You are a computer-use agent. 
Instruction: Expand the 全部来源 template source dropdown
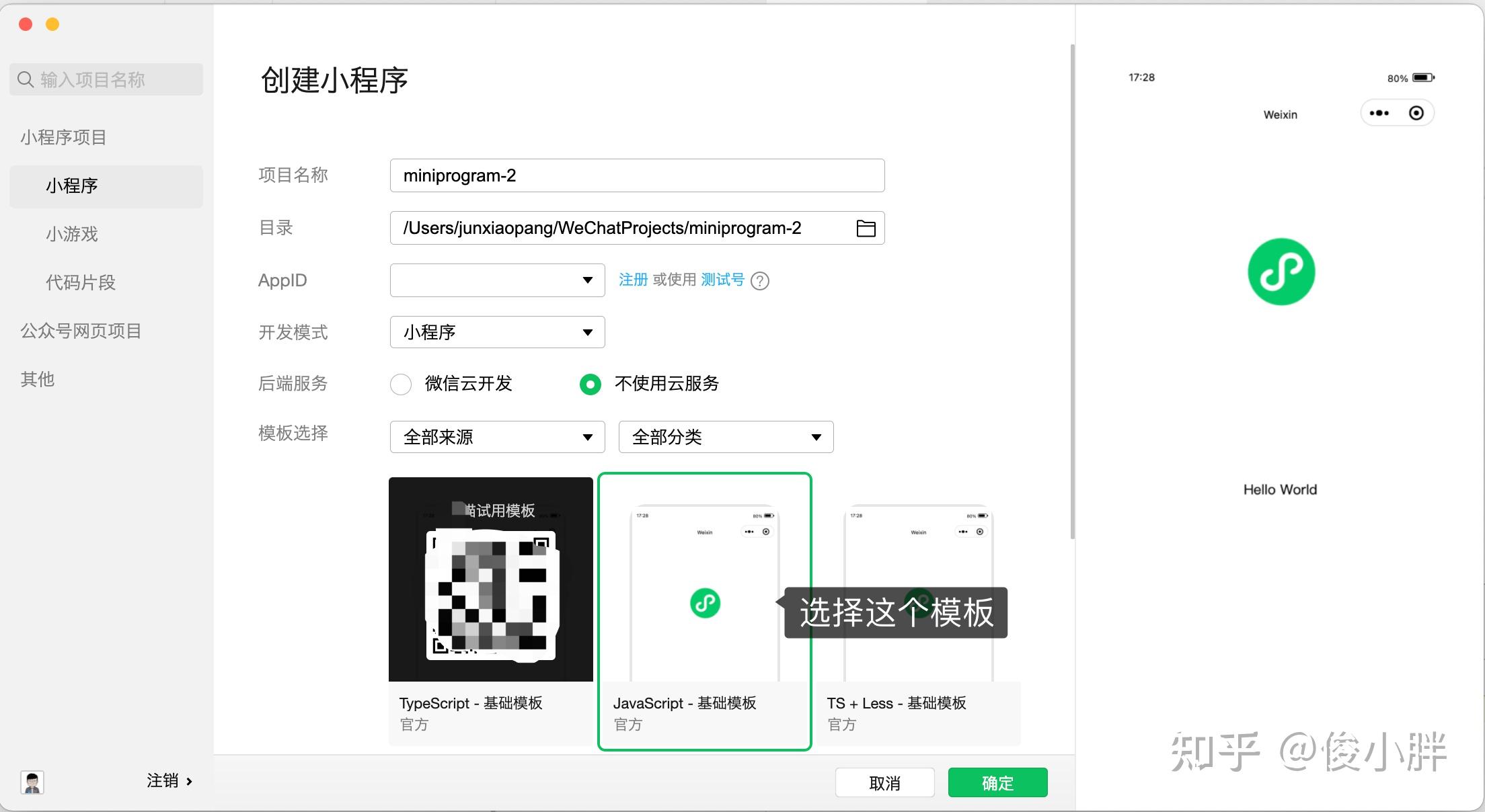(x=498, y=437)
